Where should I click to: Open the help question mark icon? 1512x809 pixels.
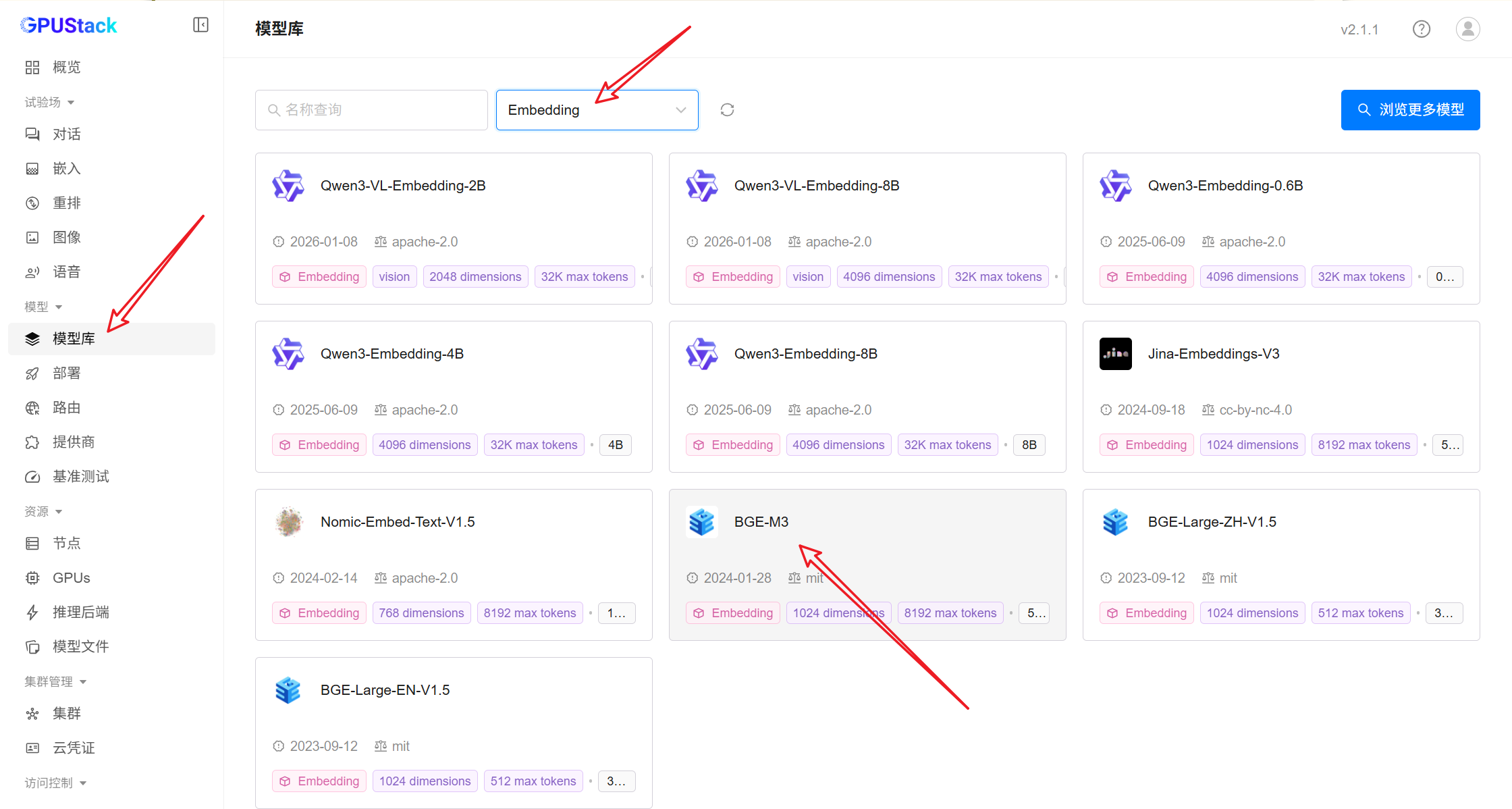(x=1421, y=29)
